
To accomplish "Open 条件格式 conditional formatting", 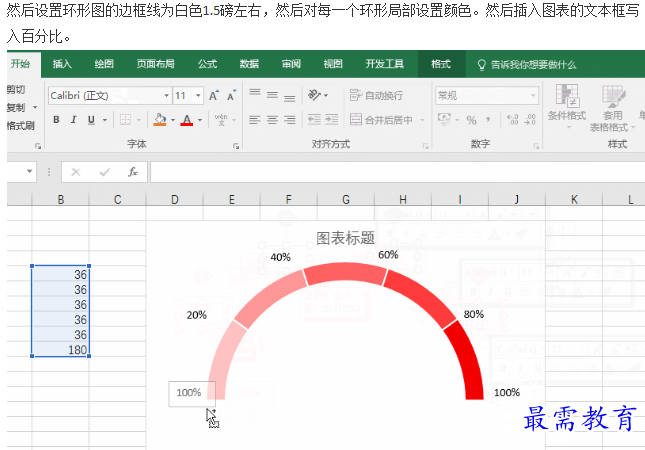I will click(x=567, y=106).
